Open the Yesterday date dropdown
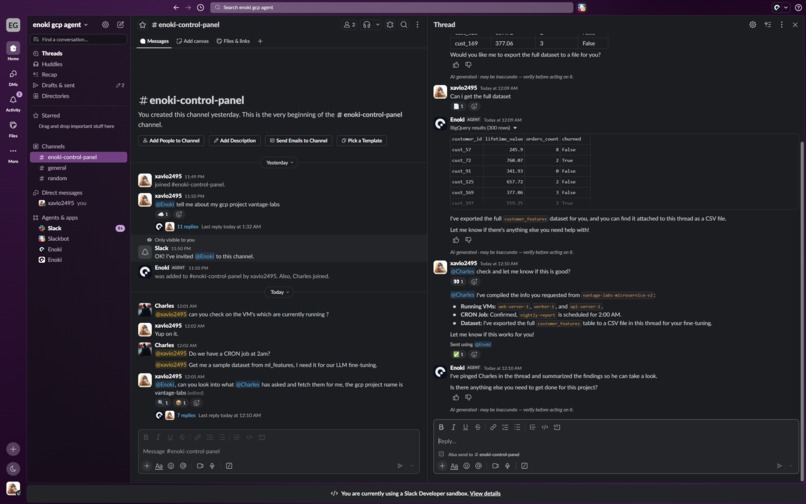Screen dimensions: 806x504 [x=280, y=163]
